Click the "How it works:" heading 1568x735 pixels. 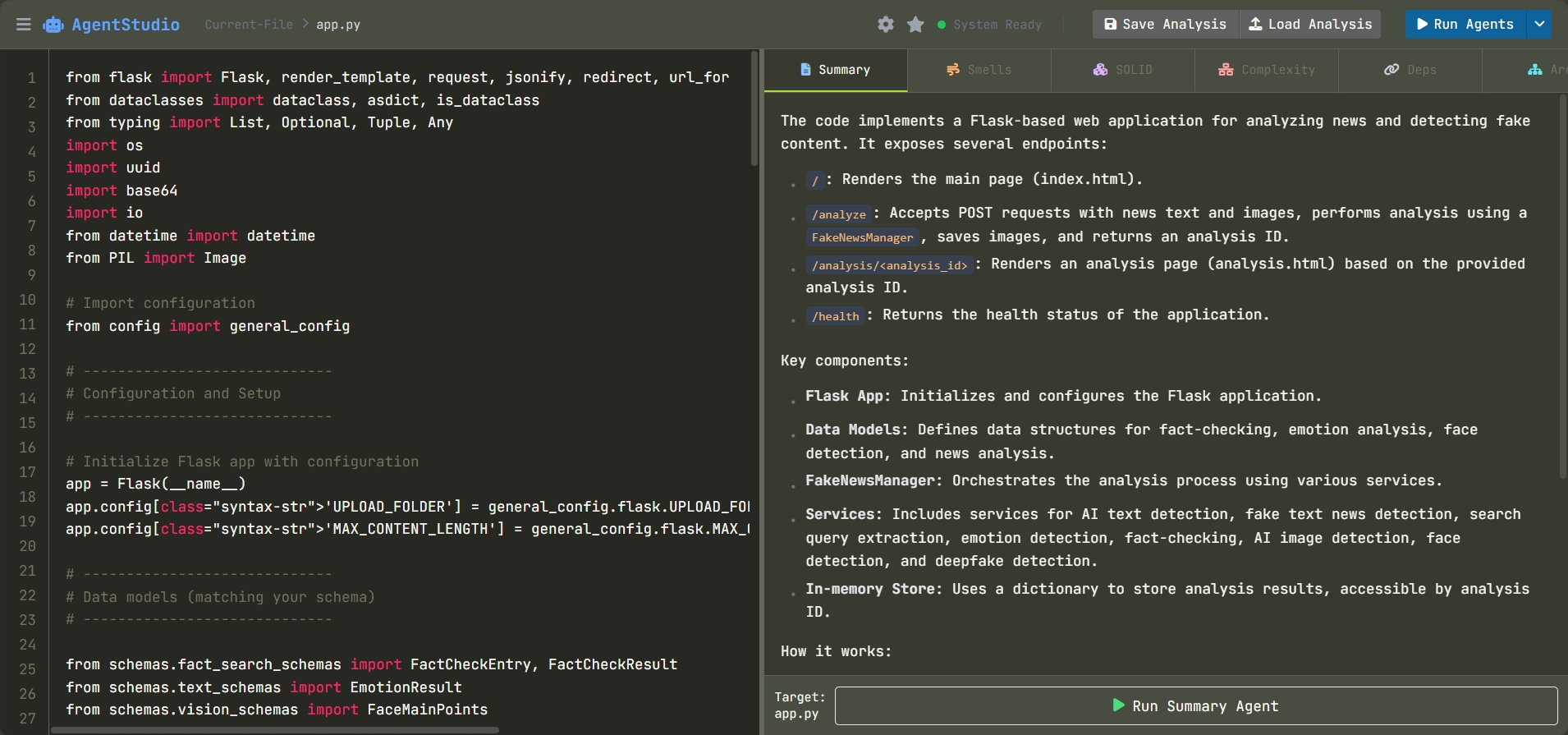[x=836, y=651]
